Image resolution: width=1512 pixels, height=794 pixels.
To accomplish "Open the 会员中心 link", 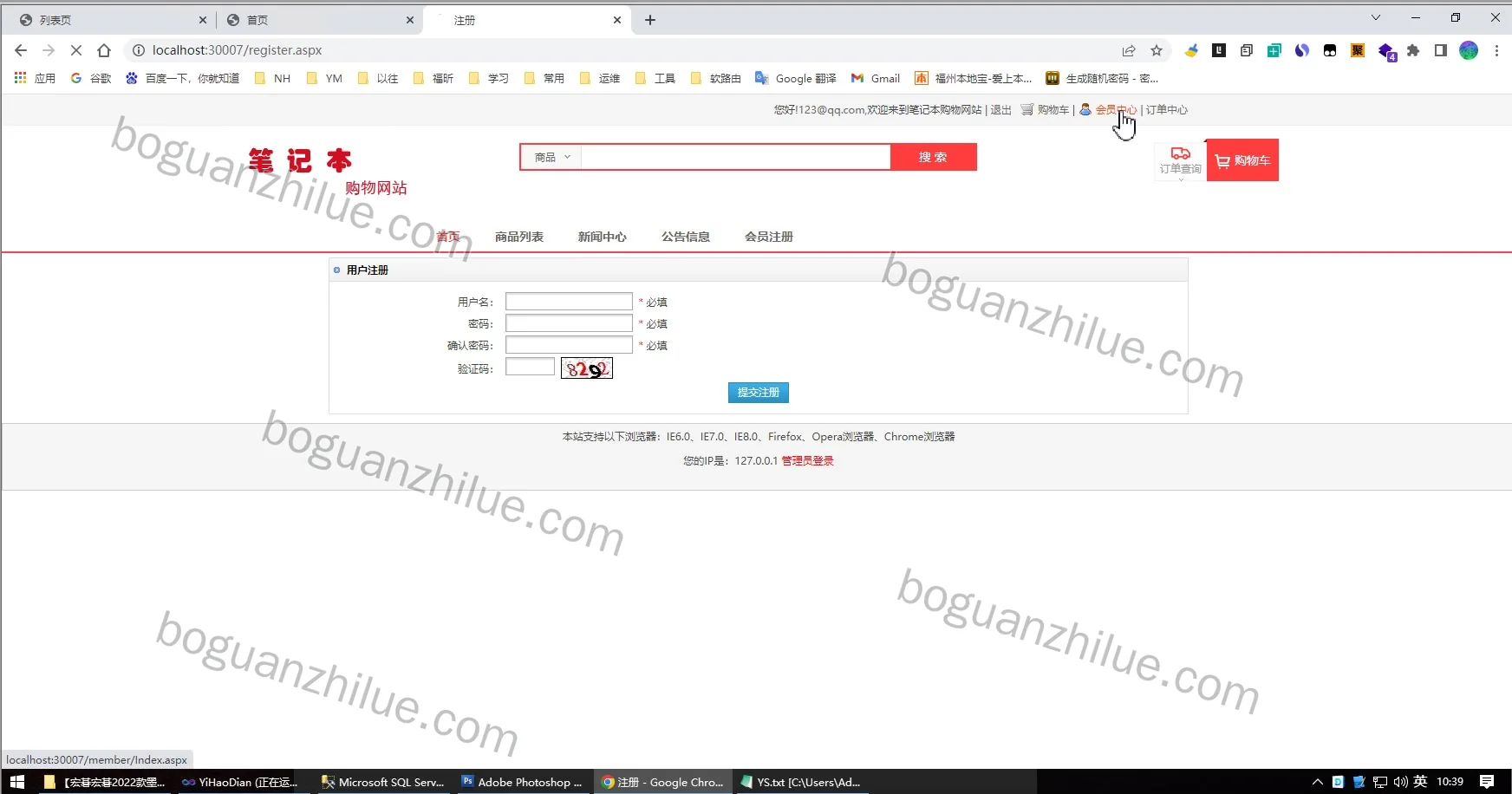I will 1116,110.
